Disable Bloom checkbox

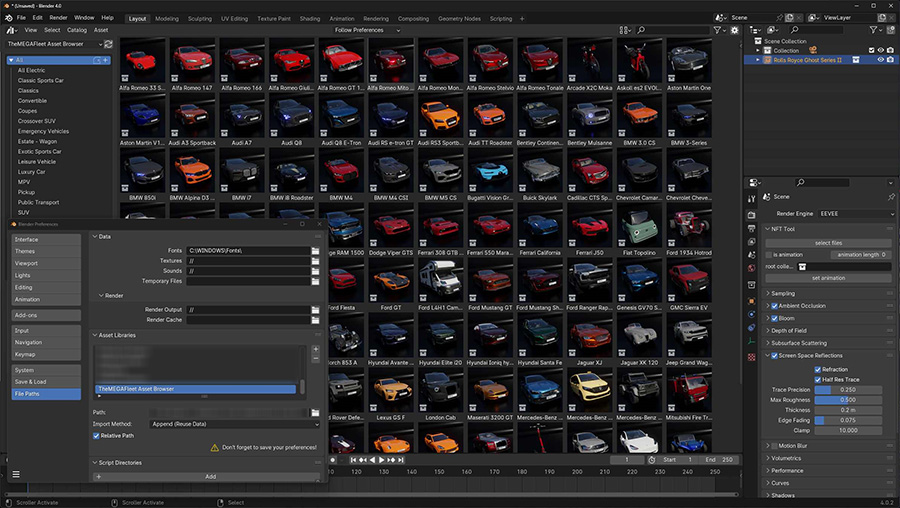(774, 319)
